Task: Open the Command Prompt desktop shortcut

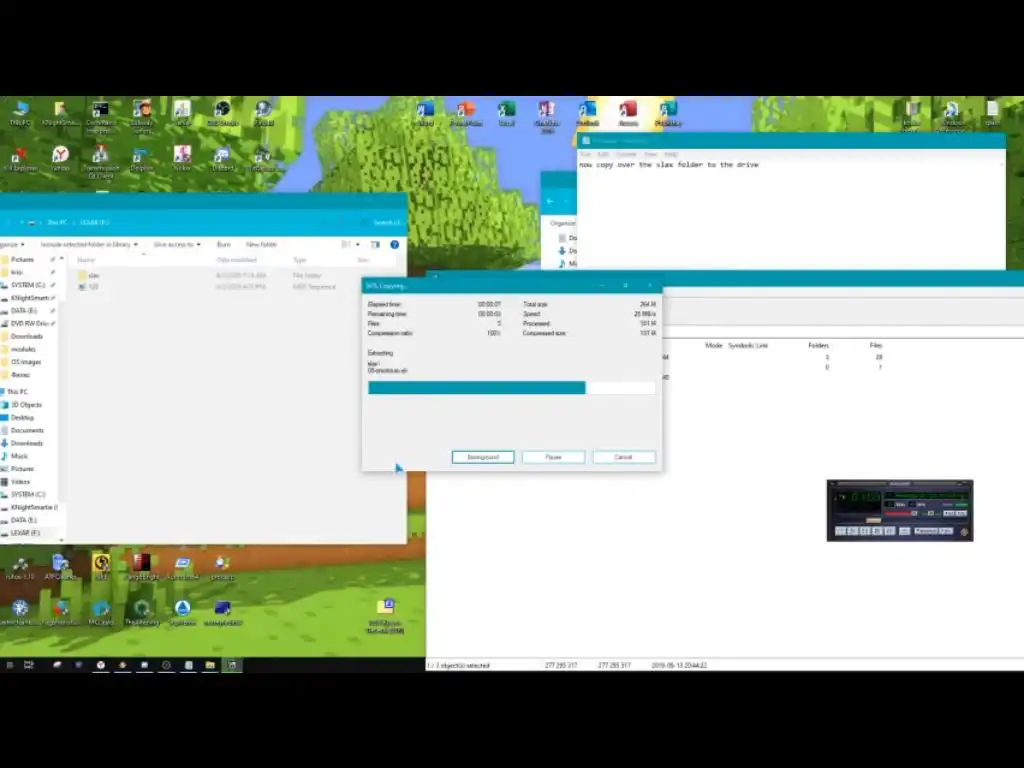Action: tap(101, 116)
